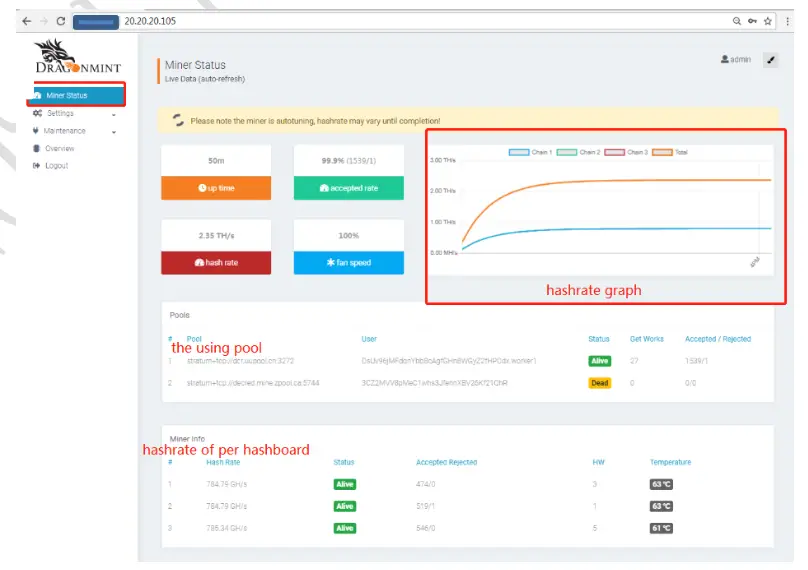Click the Logout exit icon
Screen dimensions: 808x570
(x=36, y=165)
